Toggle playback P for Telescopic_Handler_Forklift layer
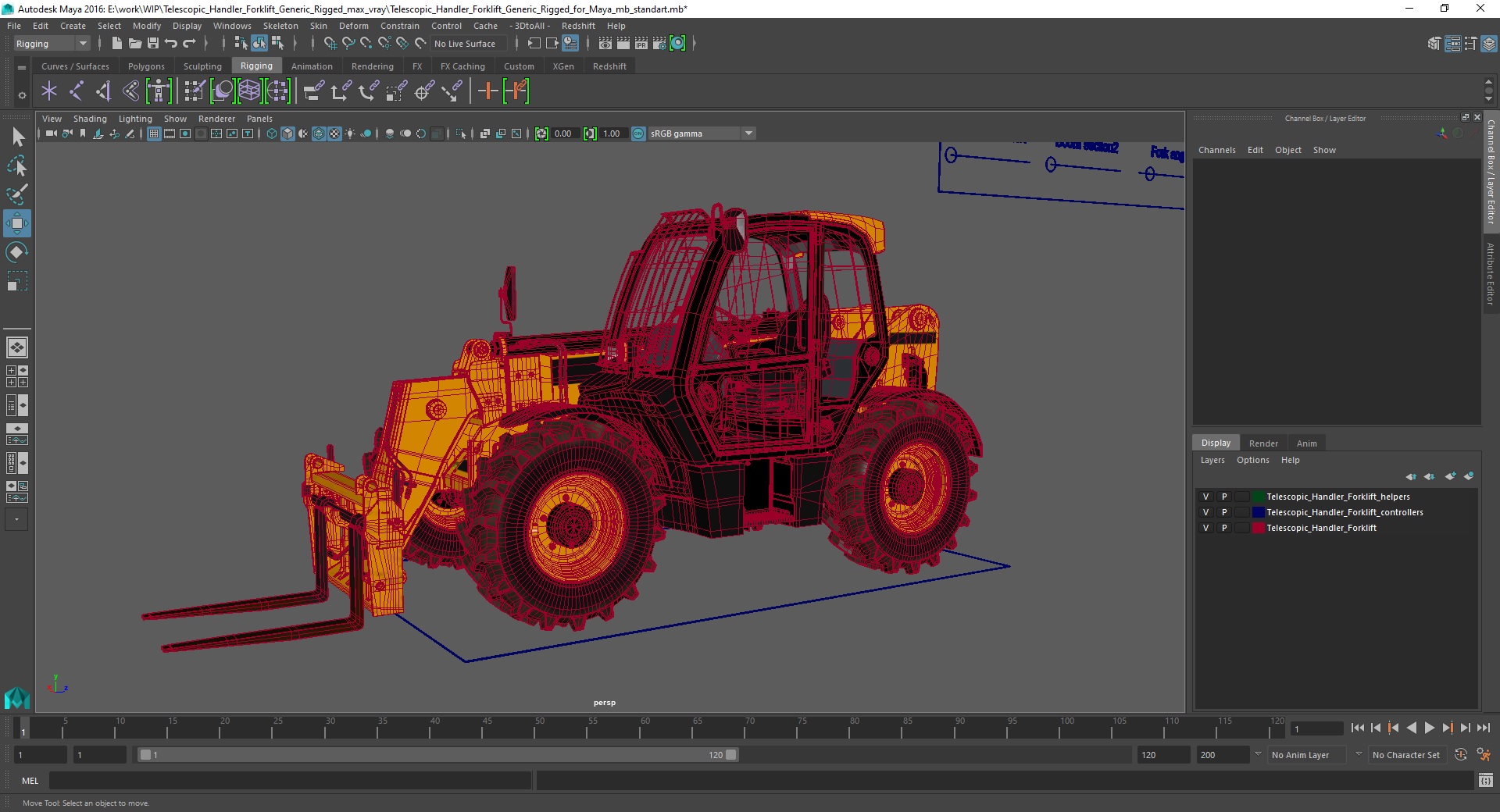This screenshot has height=812, width=1500. tap(1224, 528)
